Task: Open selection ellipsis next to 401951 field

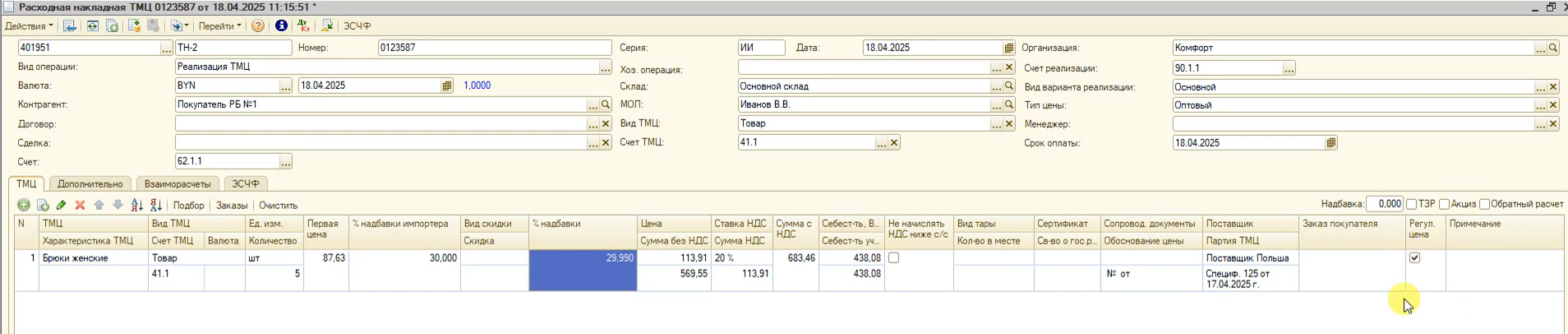Action: (167, 48)
